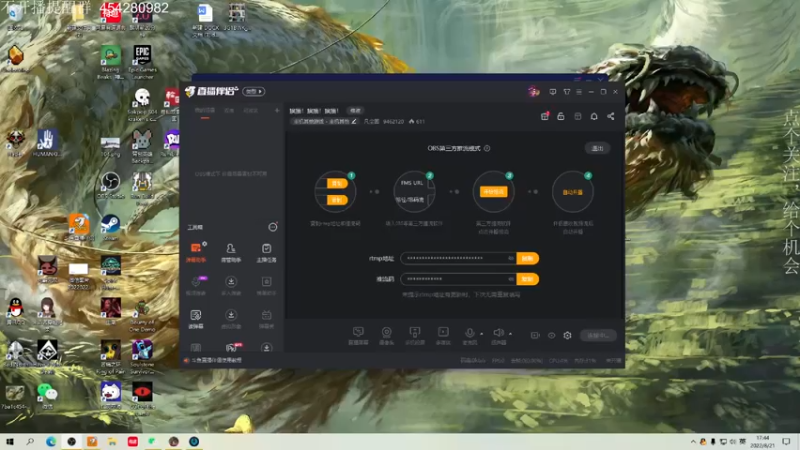
Task: Reveal the rtmp address with its eye icon
Action: [x=511, y=258]
